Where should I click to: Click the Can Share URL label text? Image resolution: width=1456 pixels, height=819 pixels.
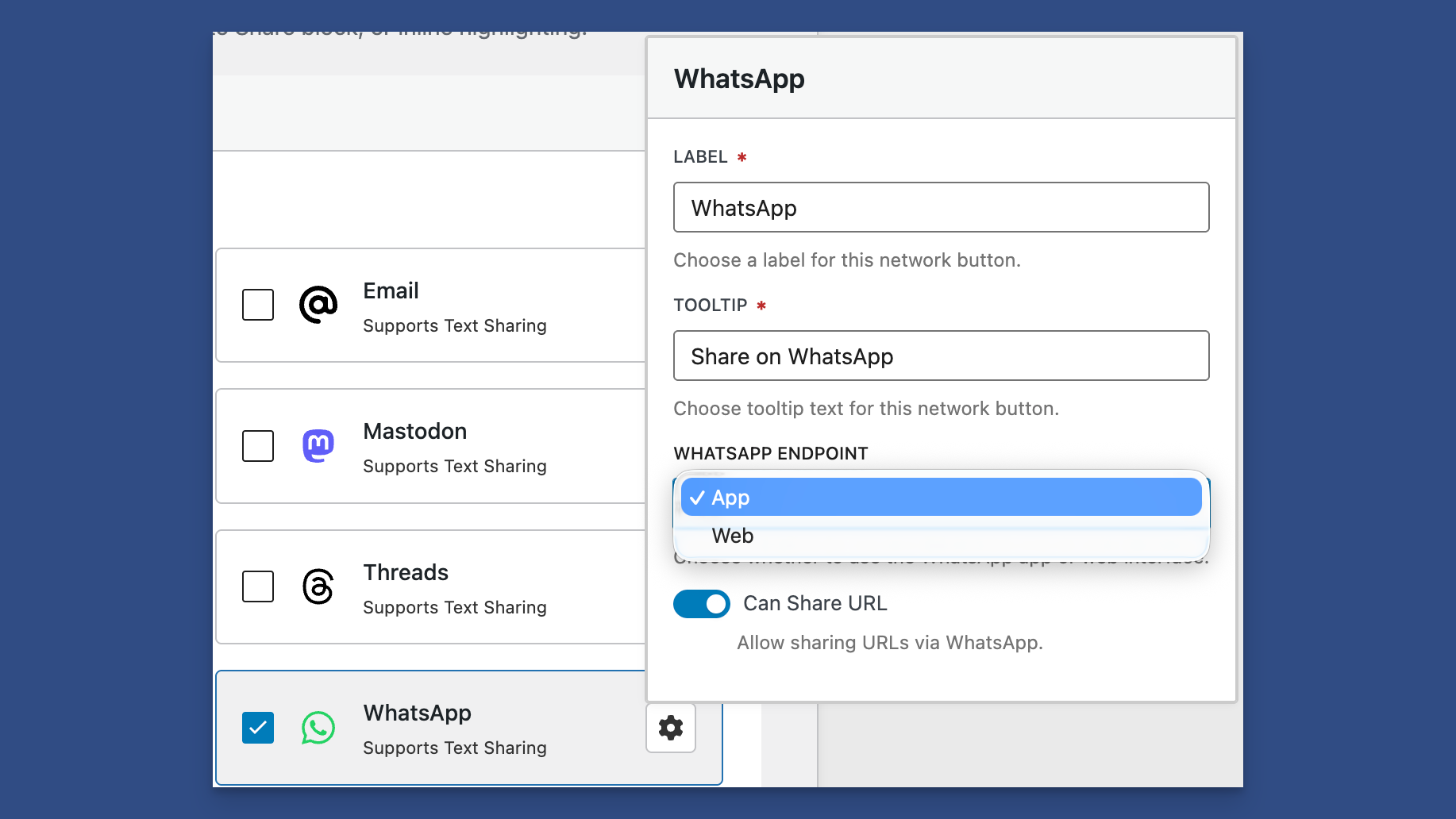[x=815, y=604]
